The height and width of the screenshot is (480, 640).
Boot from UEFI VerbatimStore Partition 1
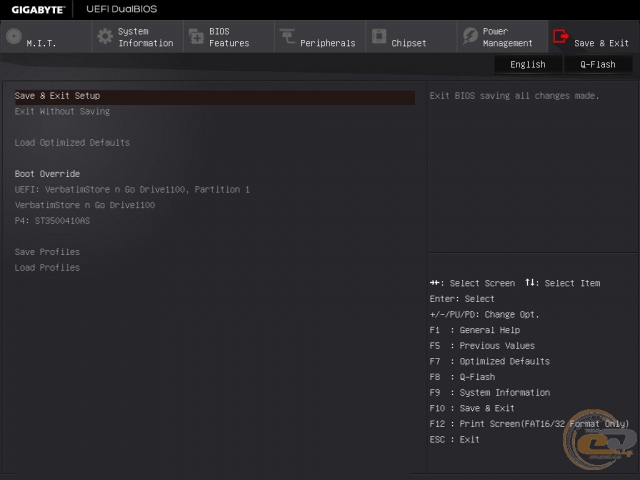[x=132, y=189]
